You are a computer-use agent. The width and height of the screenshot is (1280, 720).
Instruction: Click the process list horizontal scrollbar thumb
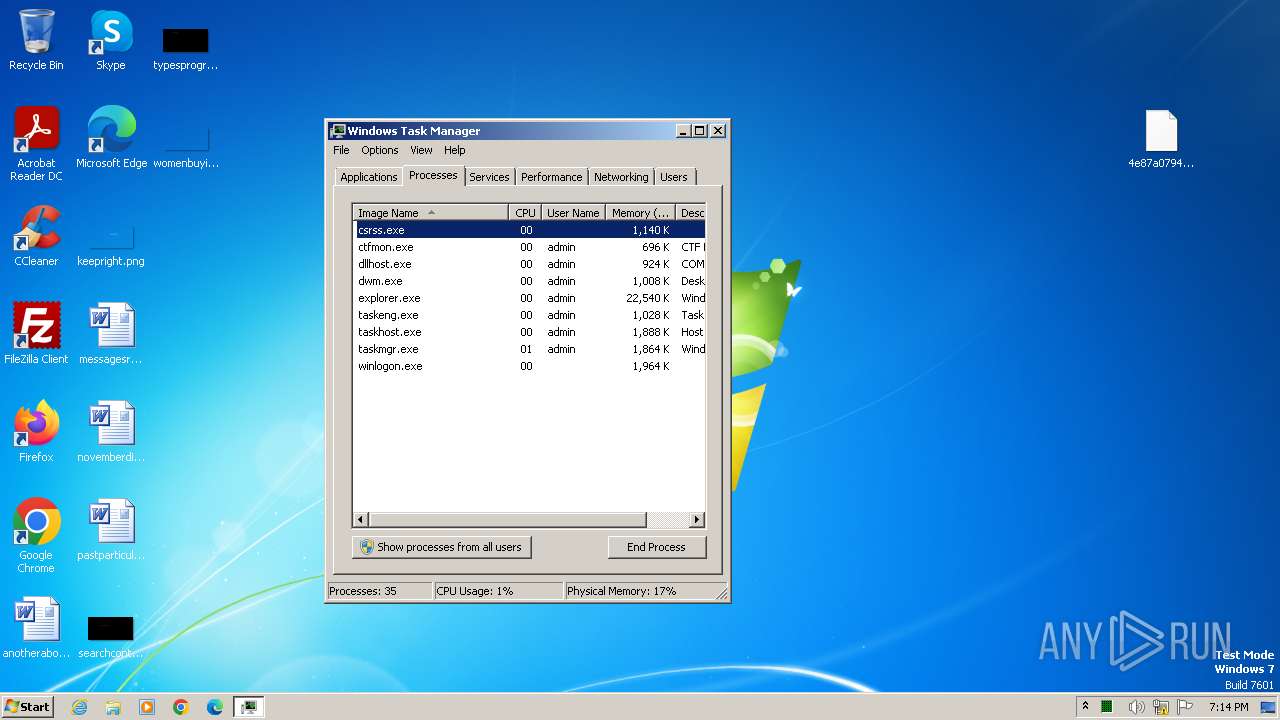click(x=508, y=520)
